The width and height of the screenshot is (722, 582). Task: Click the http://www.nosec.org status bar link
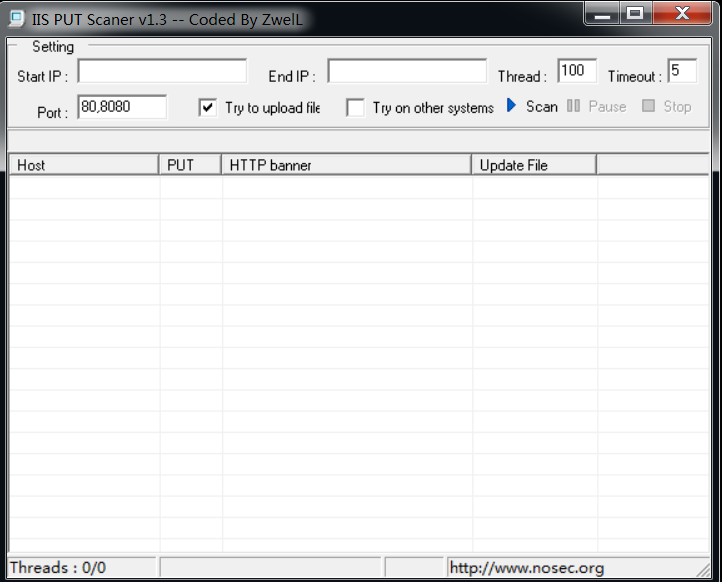point(527,568)
